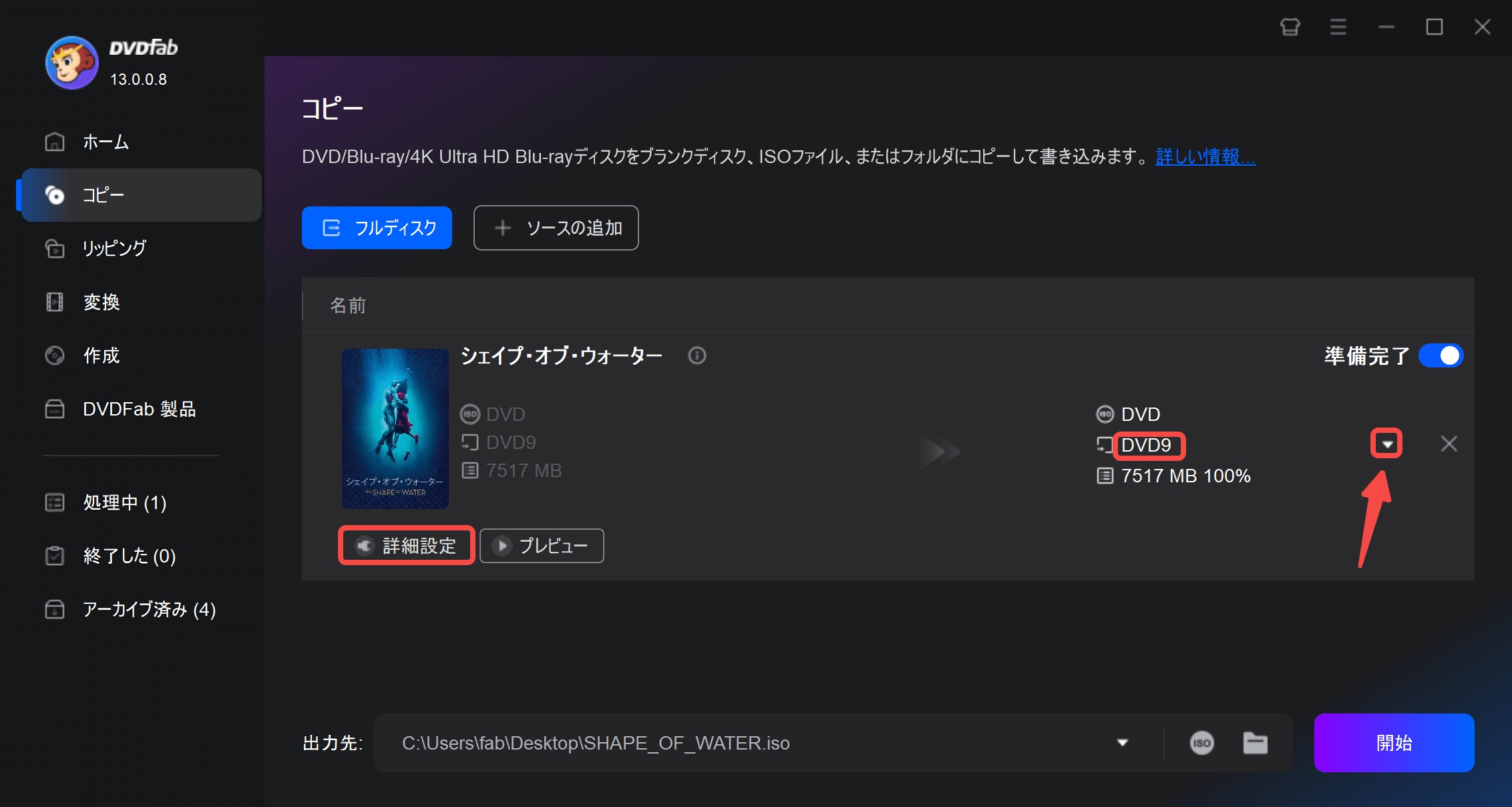Image resolution: width=1512 pixels, height=807 pixels.
Task: Open the hamburger menu in title bar
Action: point(1338,27)
